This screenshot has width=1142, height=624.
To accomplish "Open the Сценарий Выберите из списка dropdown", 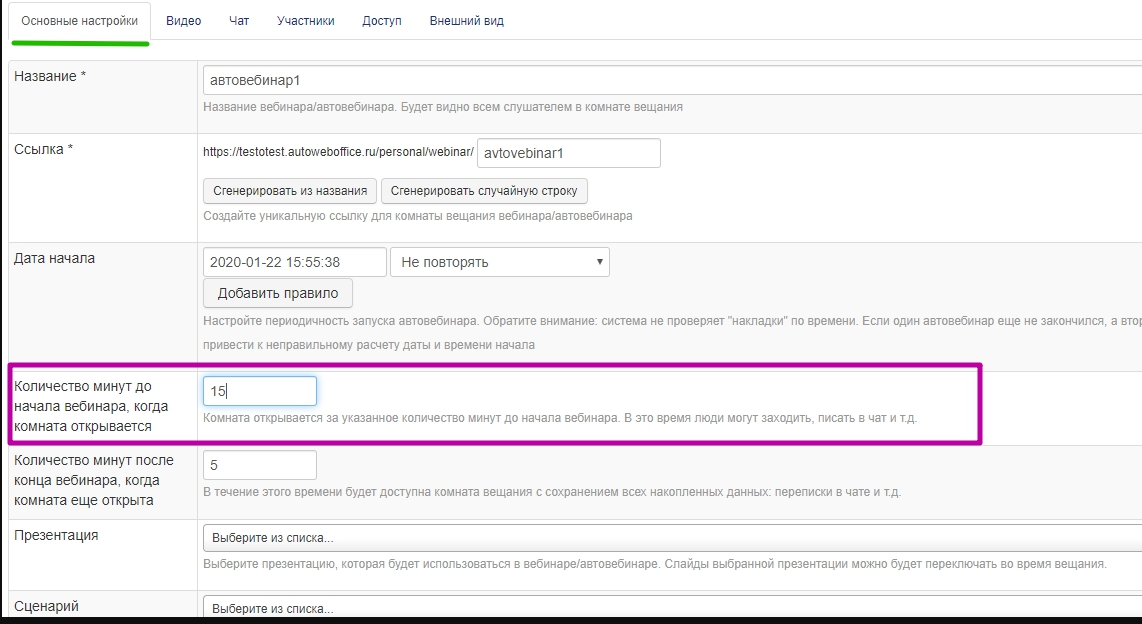I will [670, 608].
